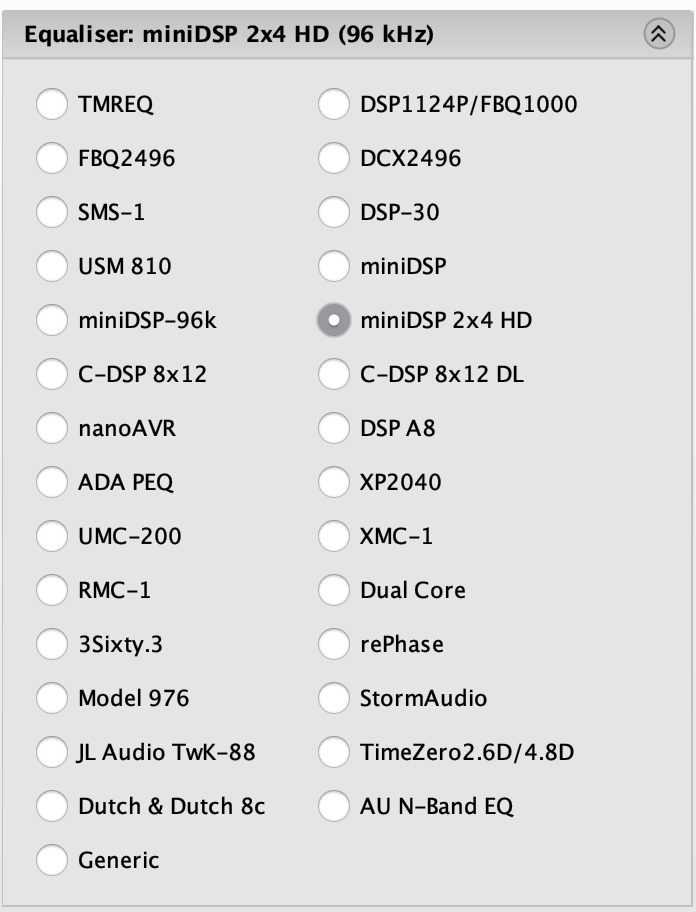696x912 pixels.
Task: Select the UMC-200 option
Action: [52, 536]
